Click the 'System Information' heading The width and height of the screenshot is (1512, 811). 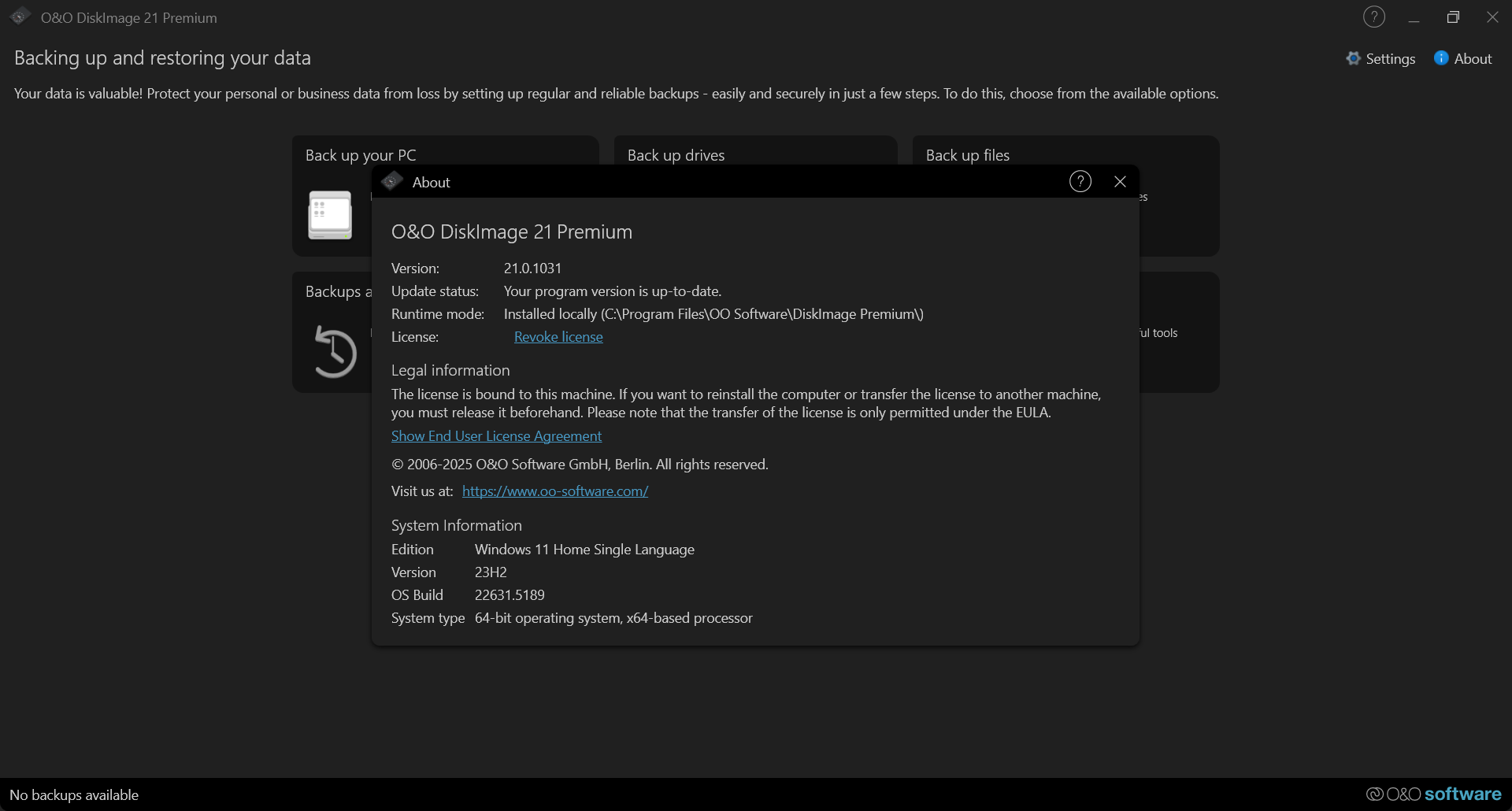click(x=457, y=525)
